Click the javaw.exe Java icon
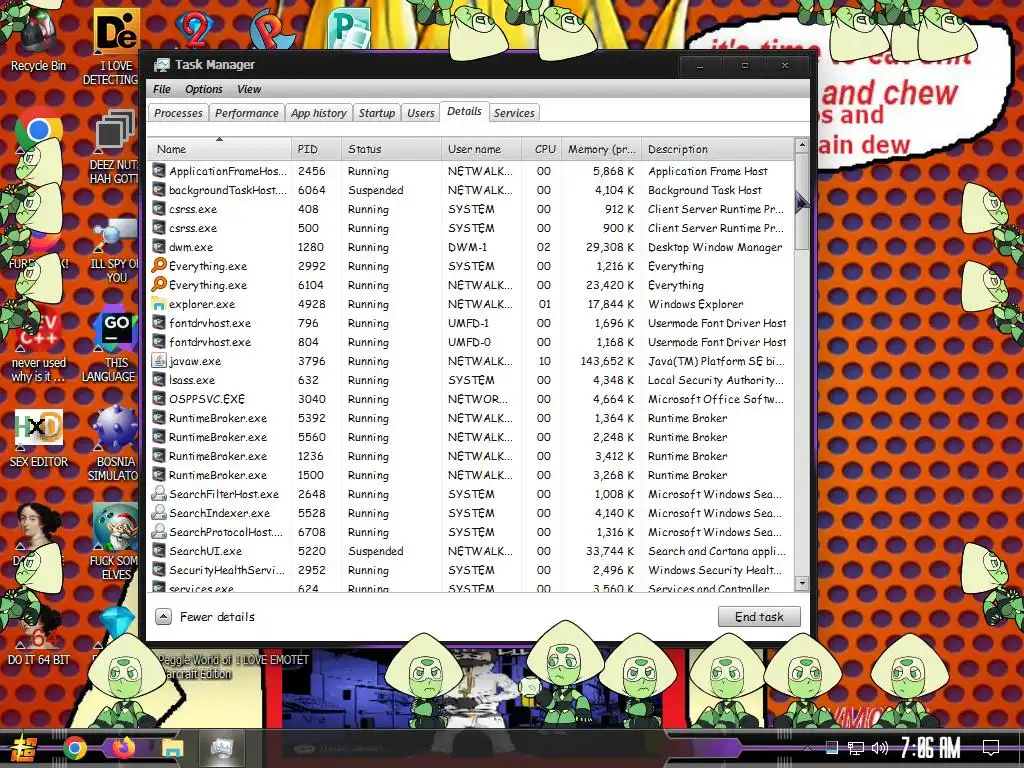1024x768 pixels. (x=159, y=360)
